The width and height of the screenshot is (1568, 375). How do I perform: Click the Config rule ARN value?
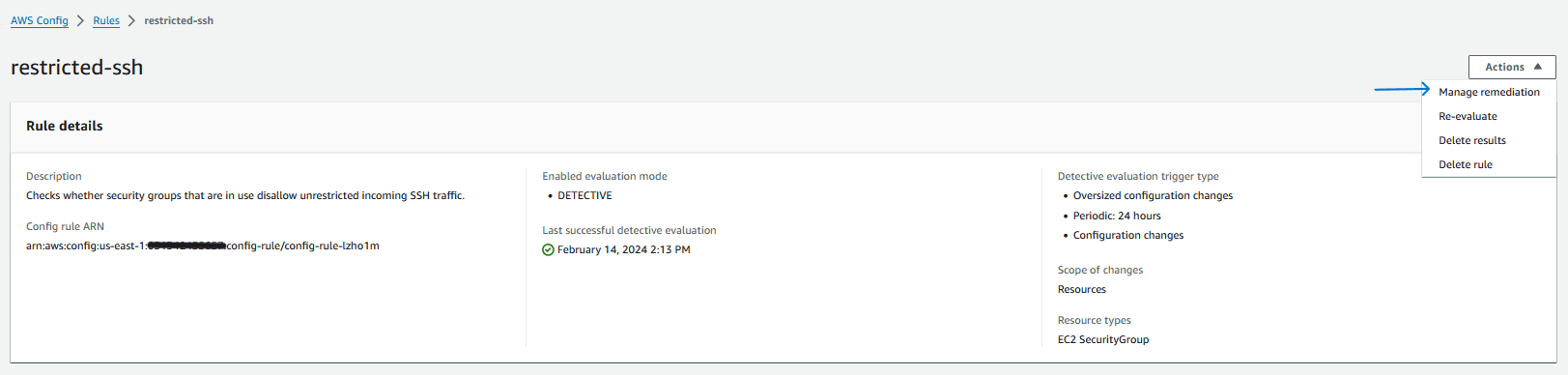(x=203, y=245)
